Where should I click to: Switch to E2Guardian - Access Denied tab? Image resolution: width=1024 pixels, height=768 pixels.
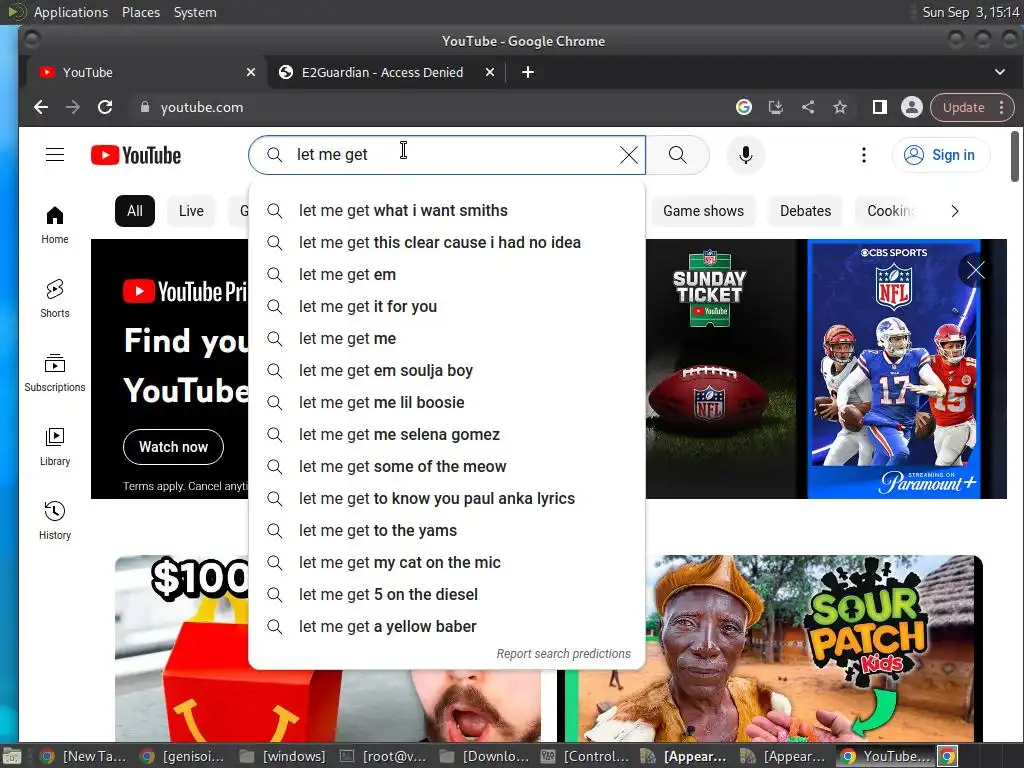point(385,72)
